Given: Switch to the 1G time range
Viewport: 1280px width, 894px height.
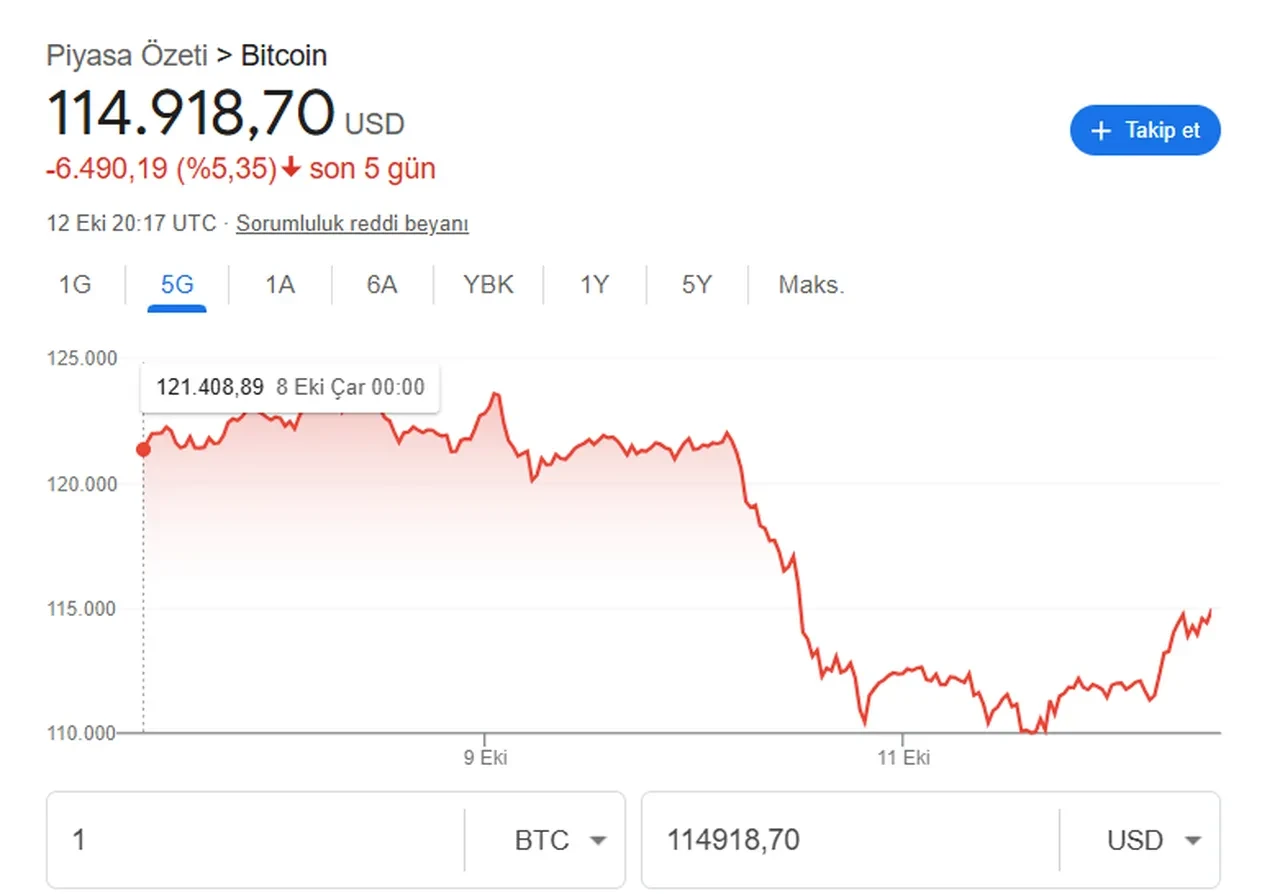Looking at the screenshot, I should coord(75,284).
